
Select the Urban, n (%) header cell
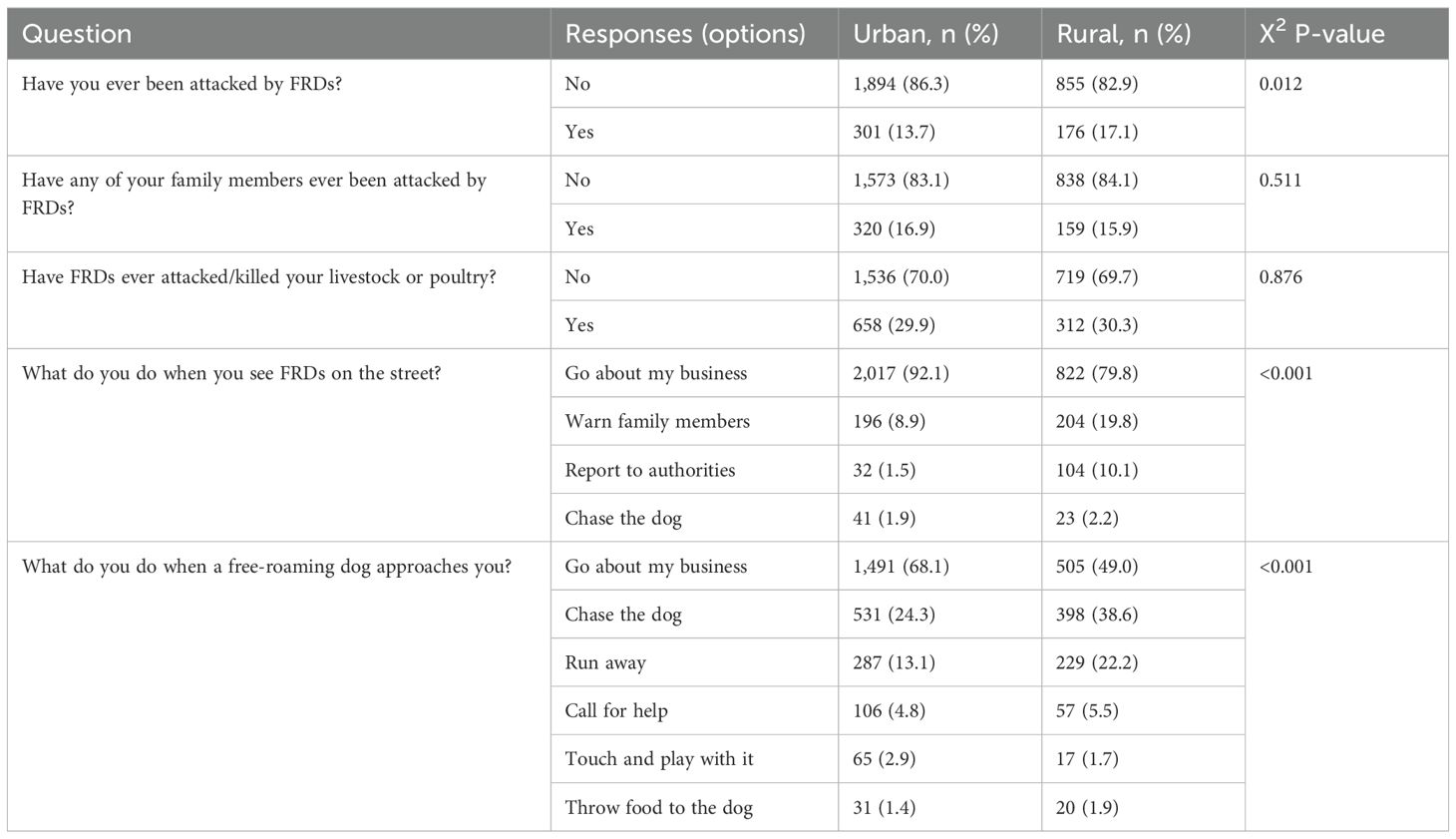pos(924,34)
